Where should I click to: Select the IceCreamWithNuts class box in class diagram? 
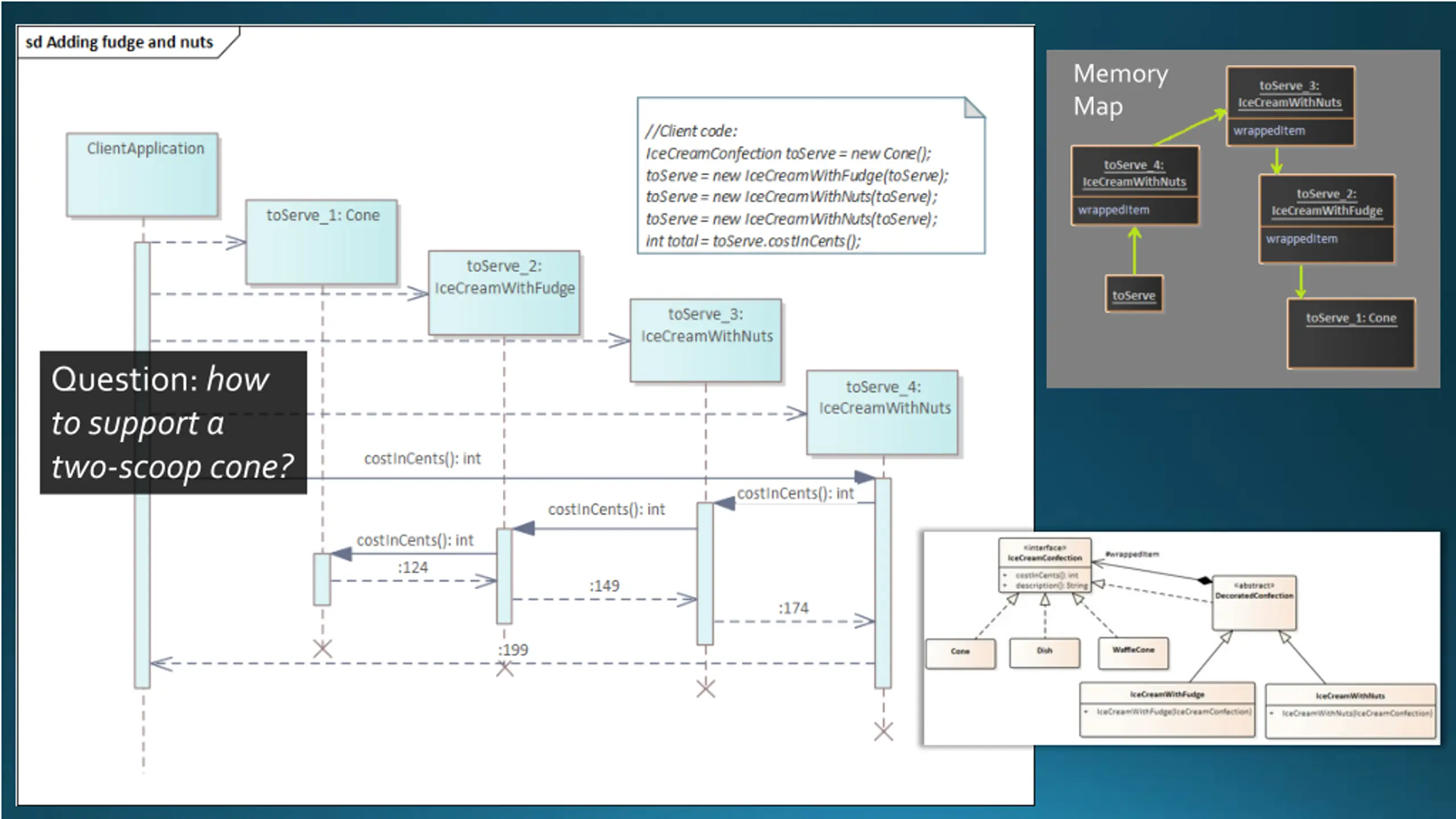pos(1350,710)
